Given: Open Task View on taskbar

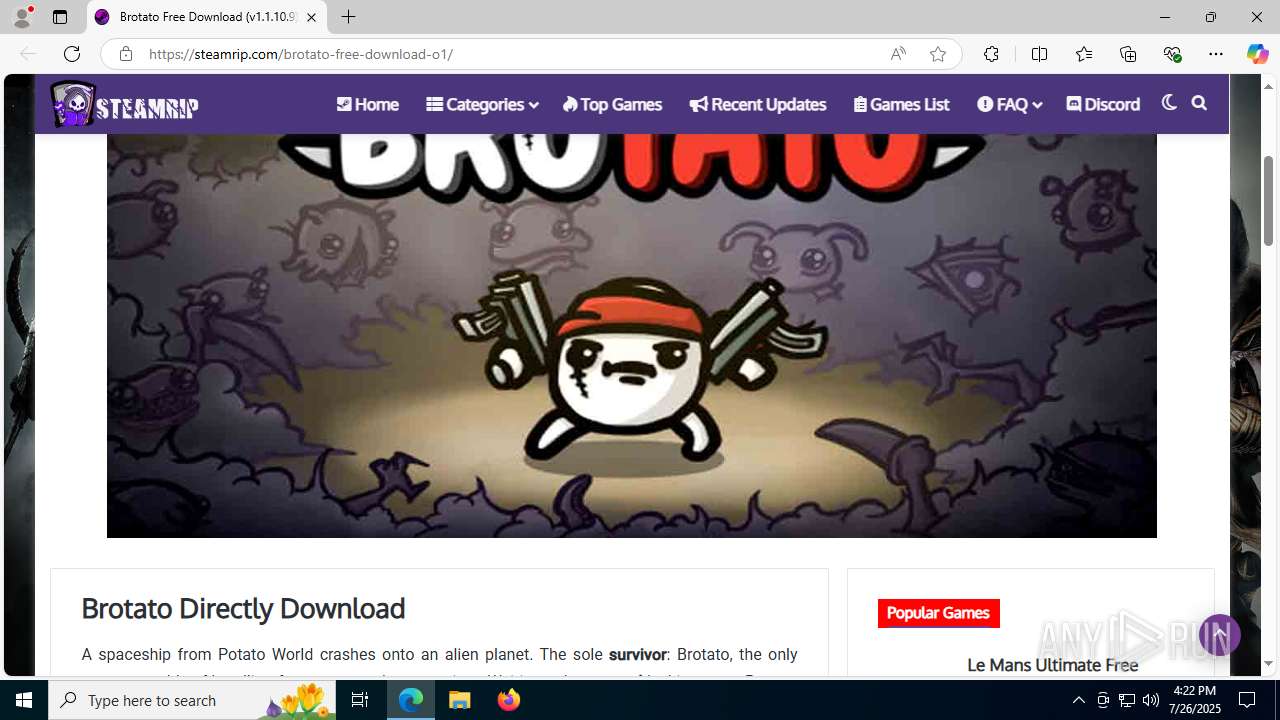Looking at the screenshot, I should (x=360, y=700).
